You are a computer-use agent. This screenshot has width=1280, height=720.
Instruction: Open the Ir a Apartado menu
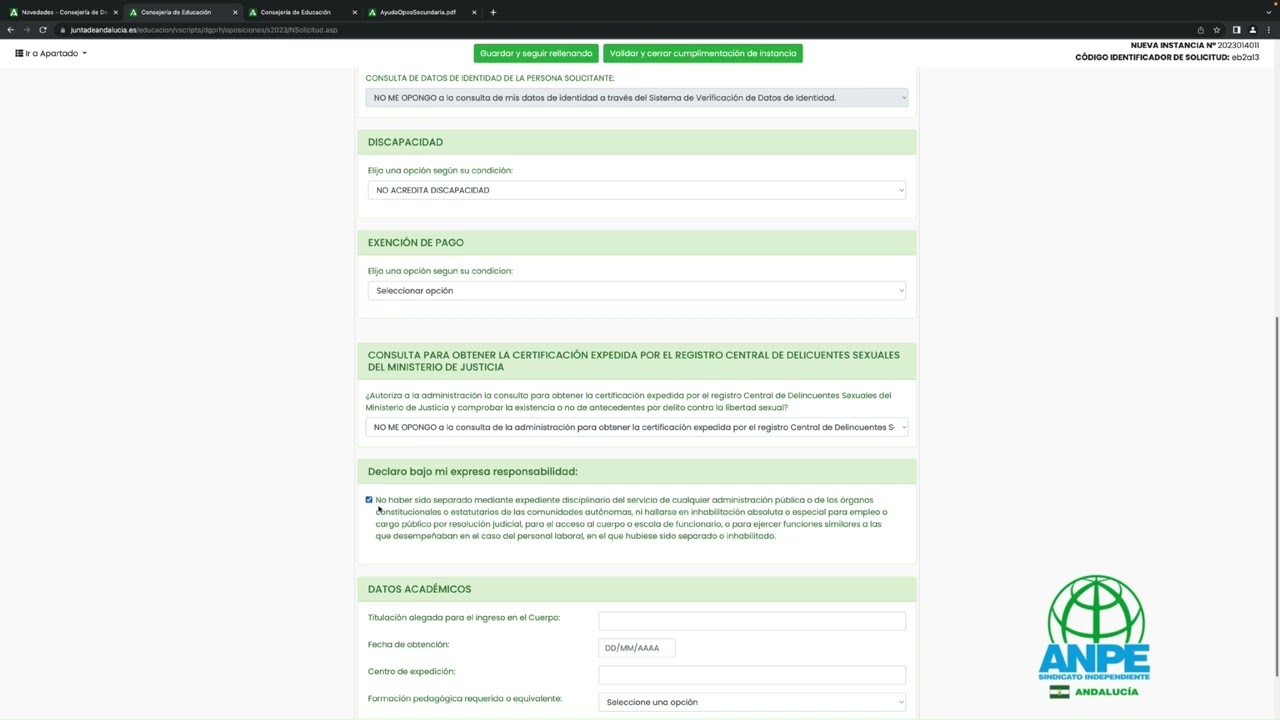point(51,53)
